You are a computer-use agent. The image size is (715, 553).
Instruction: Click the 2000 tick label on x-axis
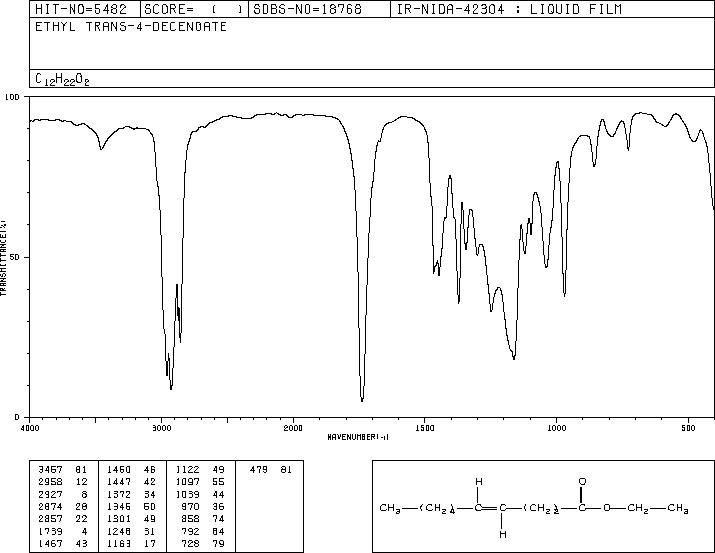[293, 428]
